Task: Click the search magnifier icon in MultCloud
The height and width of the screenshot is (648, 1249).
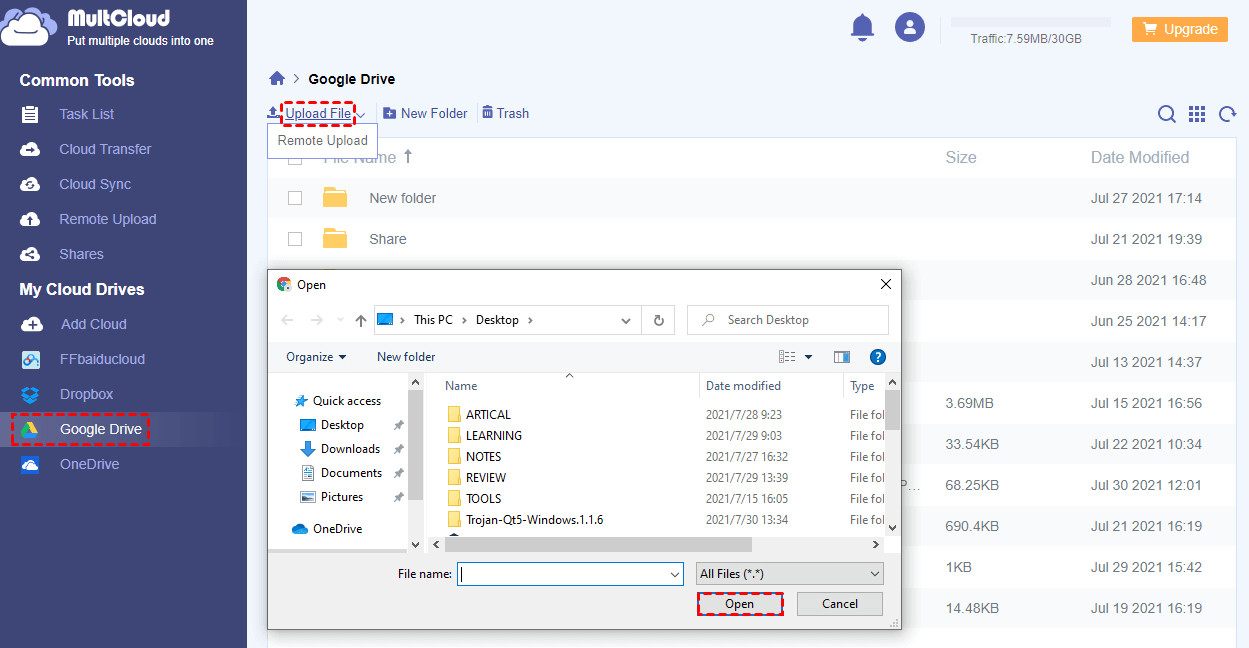Action: [x=1166, y=114]
